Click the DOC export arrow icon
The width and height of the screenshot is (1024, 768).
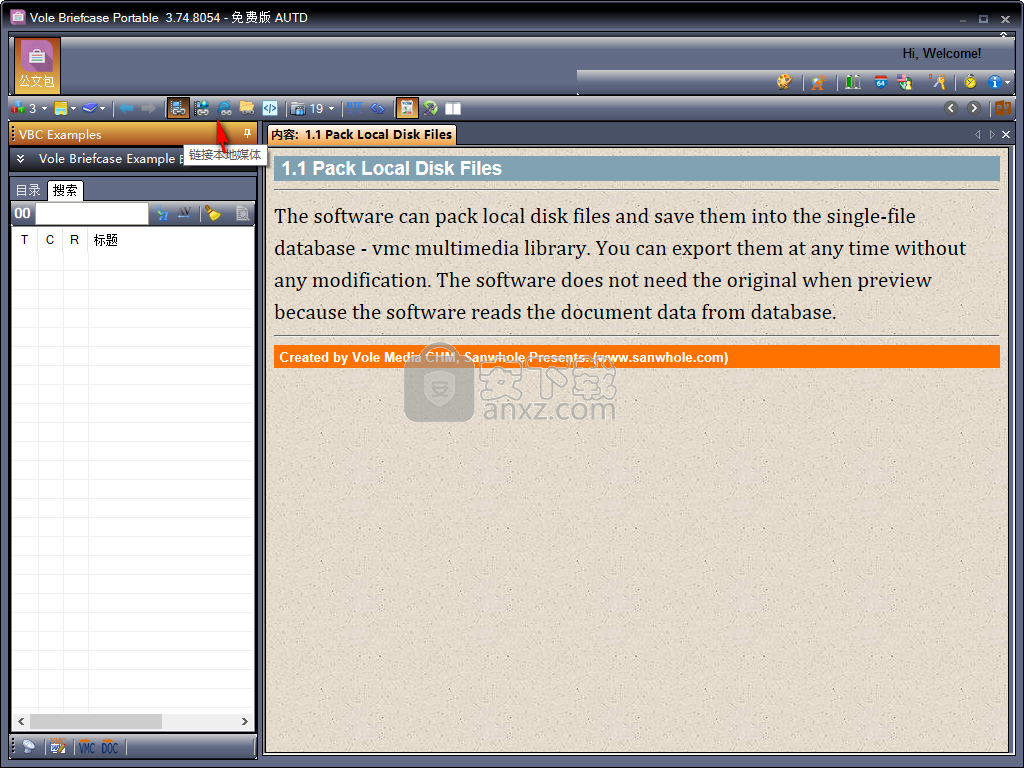click(110, 746)
